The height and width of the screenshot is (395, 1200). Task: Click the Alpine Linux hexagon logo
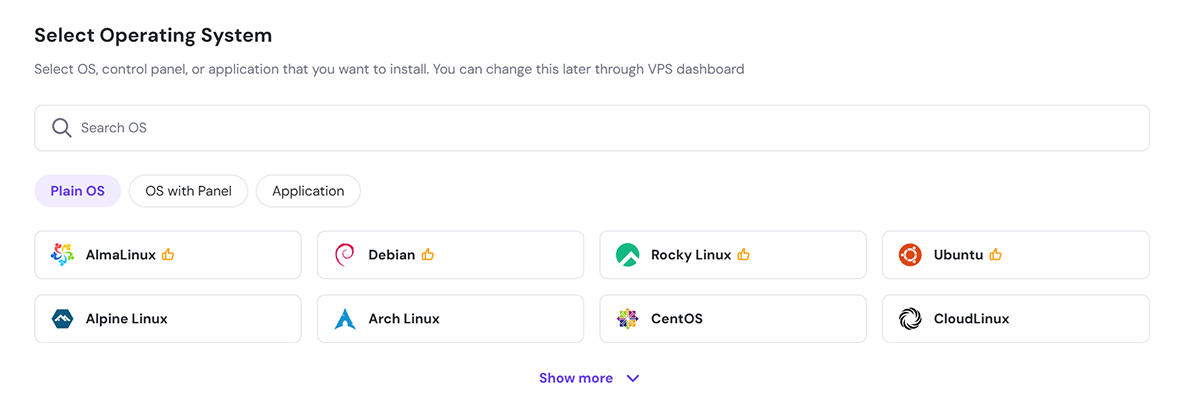pos(62,319)
